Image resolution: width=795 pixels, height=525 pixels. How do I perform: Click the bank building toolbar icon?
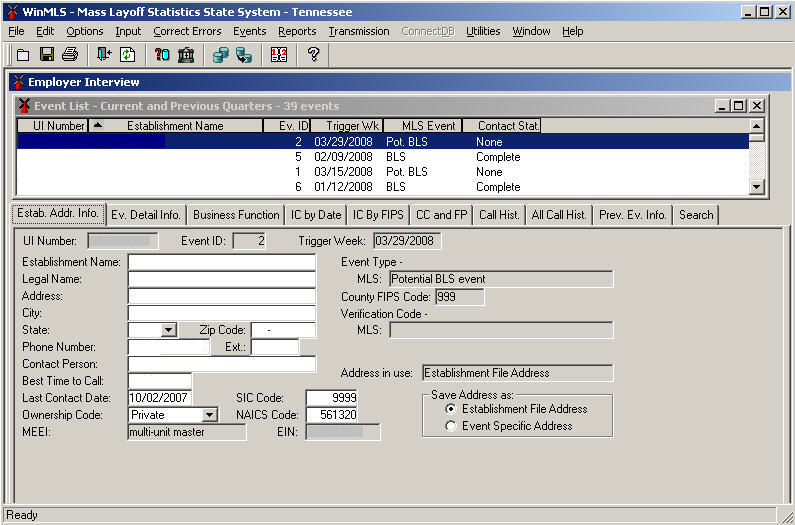[x=186, y=55]
